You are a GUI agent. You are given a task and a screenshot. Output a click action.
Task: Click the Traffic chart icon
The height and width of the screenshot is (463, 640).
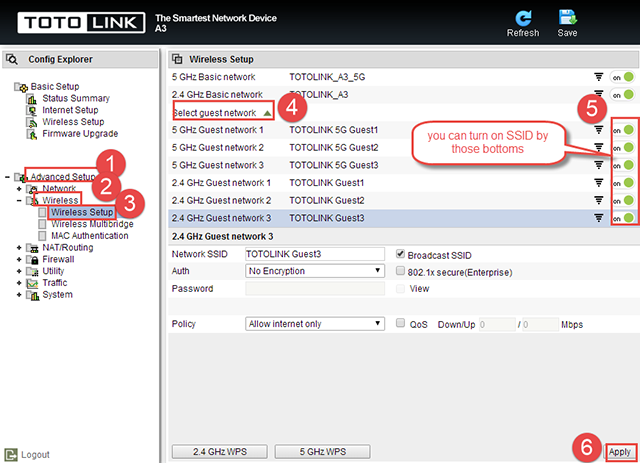[32, 283]
